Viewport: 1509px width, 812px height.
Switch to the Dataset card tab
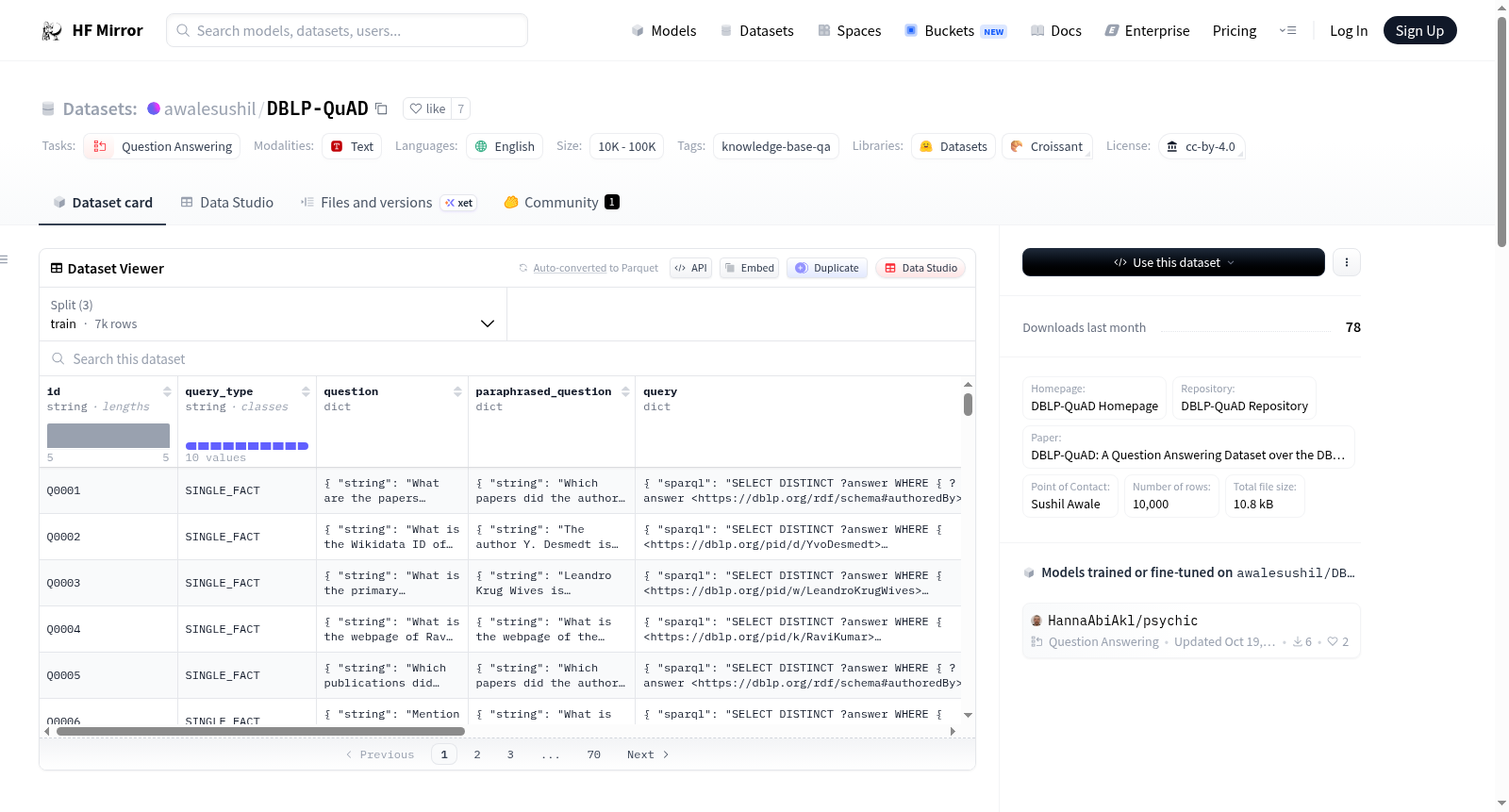[102, 202]
